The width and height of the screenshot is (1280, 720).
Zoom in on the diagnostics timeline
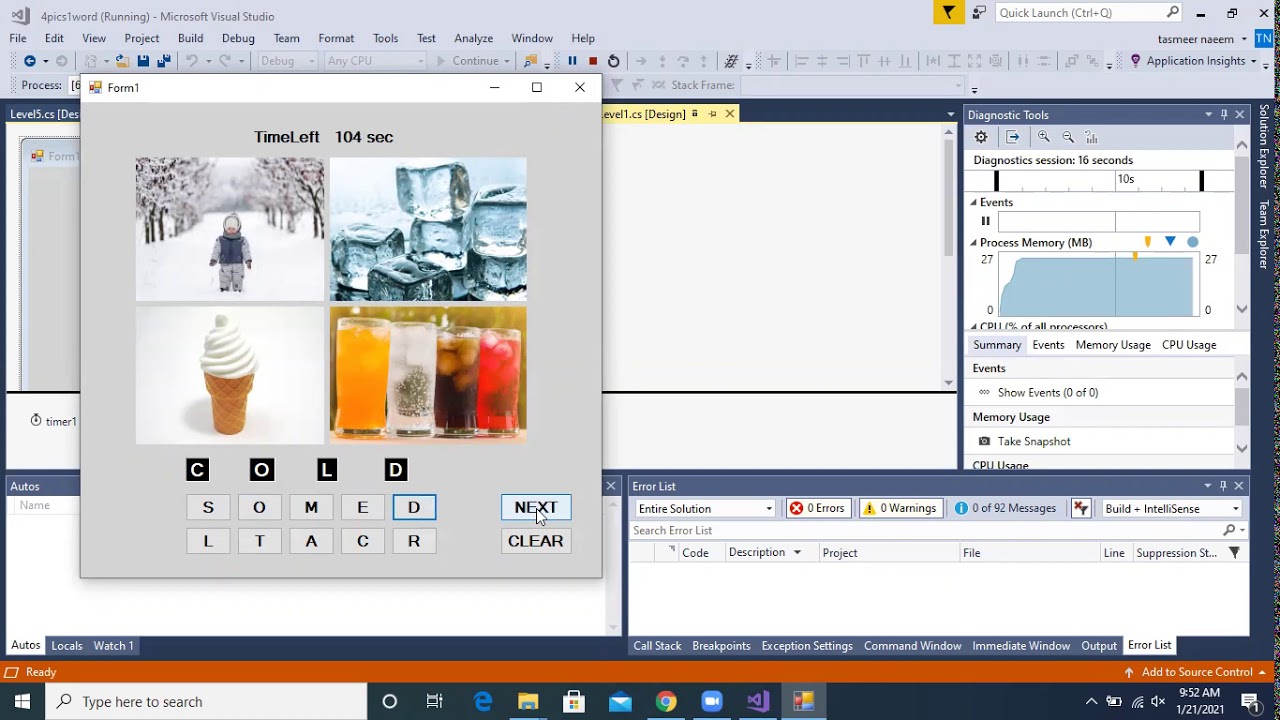[1044, 137]
